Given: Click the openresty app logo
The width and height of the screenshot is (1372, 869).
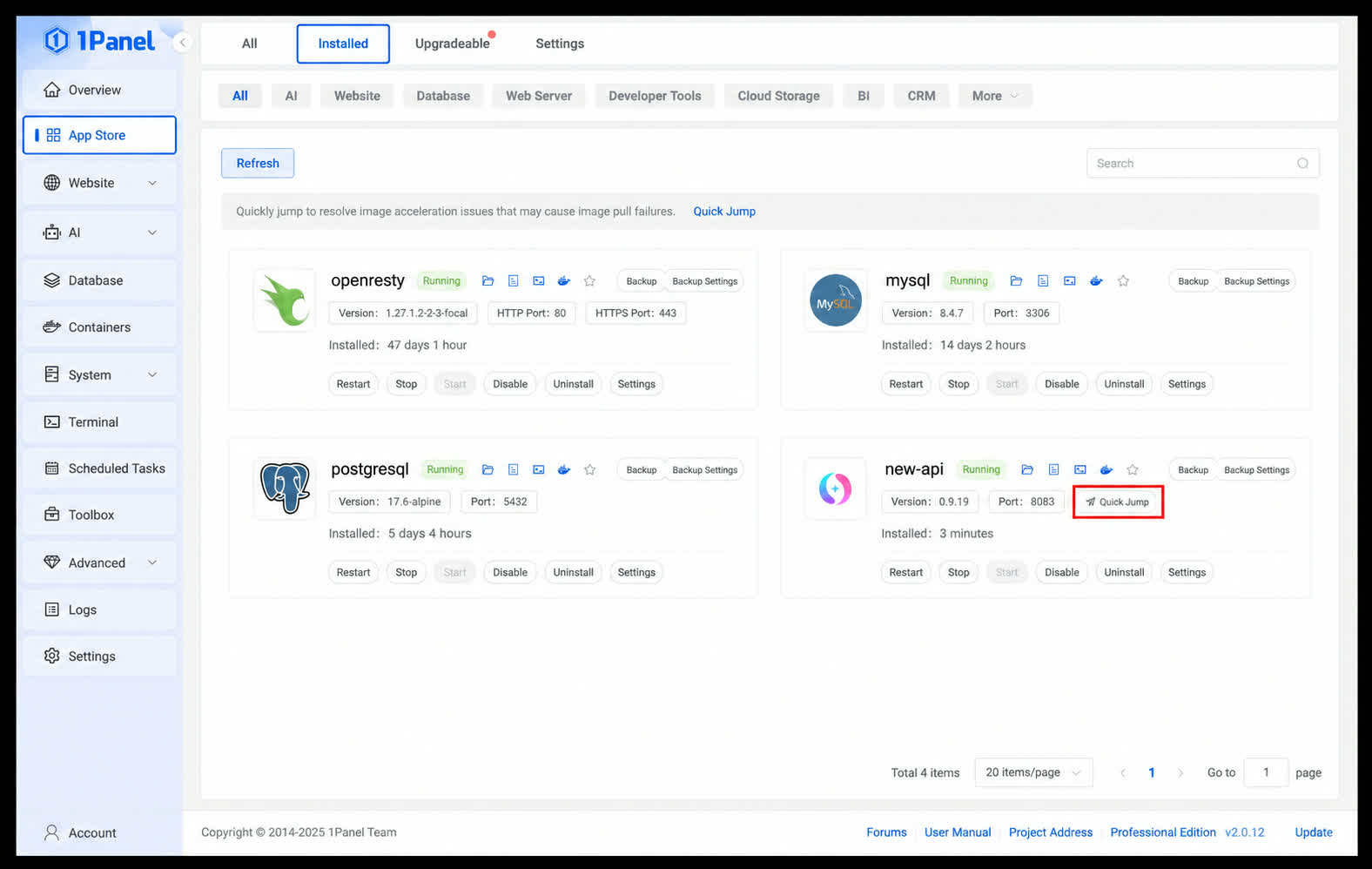Looking at the screenshot, I should pyautogui.click(x=285, y=300).
